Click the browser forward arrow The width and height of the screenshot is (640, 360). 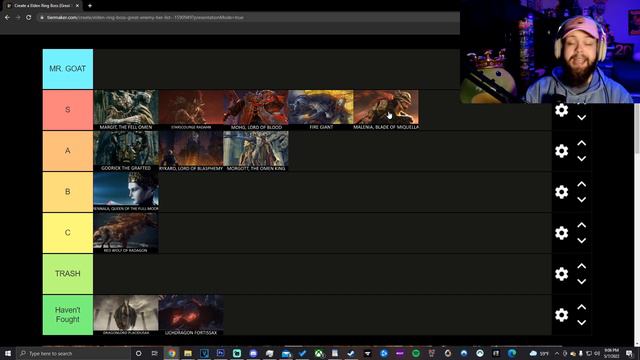tap(18, 18)
